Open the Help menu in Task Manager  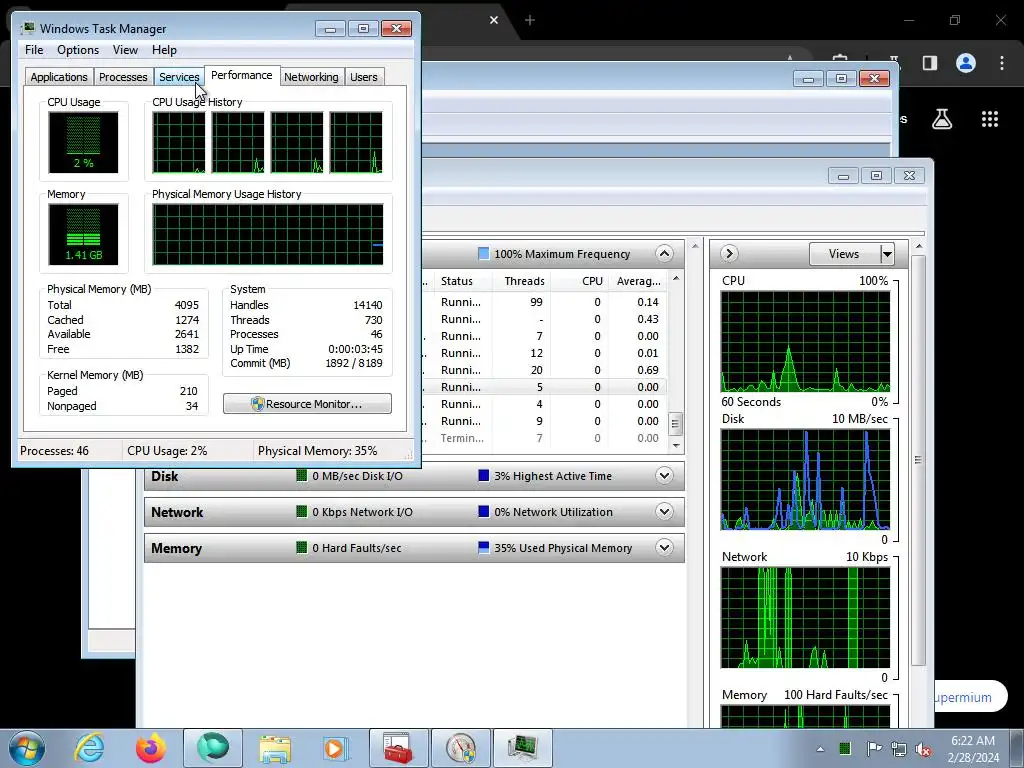coord(164,50)
